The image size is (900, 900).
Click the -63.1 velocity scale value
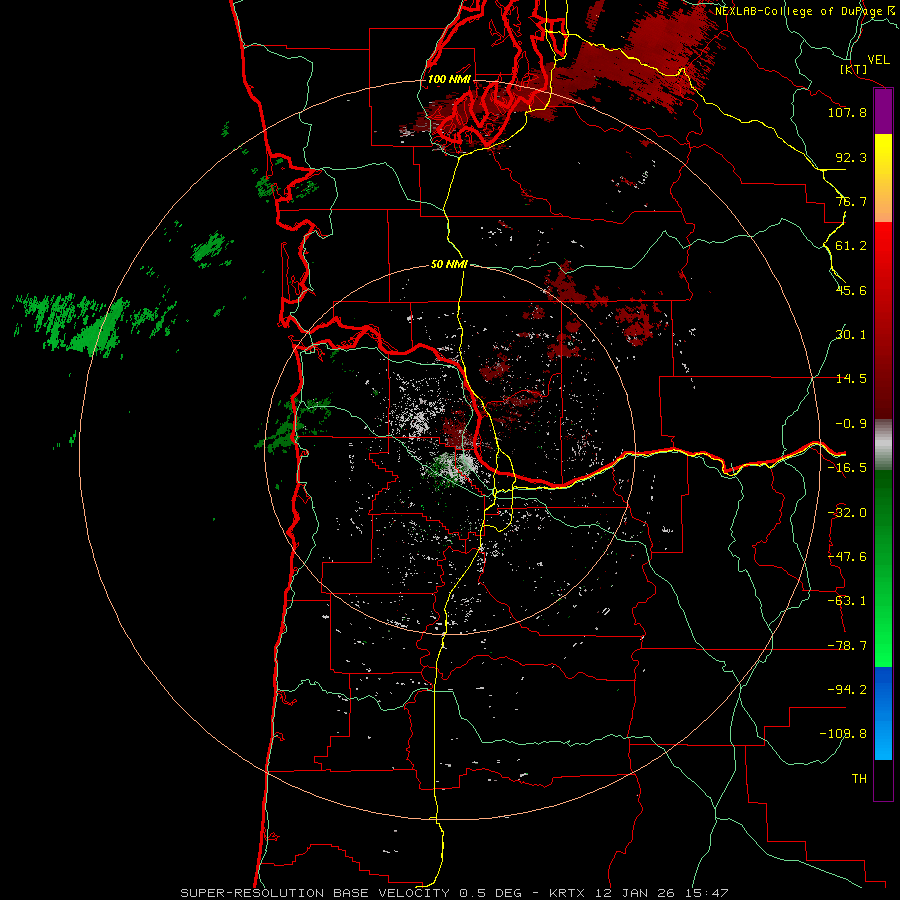point(847,601)
